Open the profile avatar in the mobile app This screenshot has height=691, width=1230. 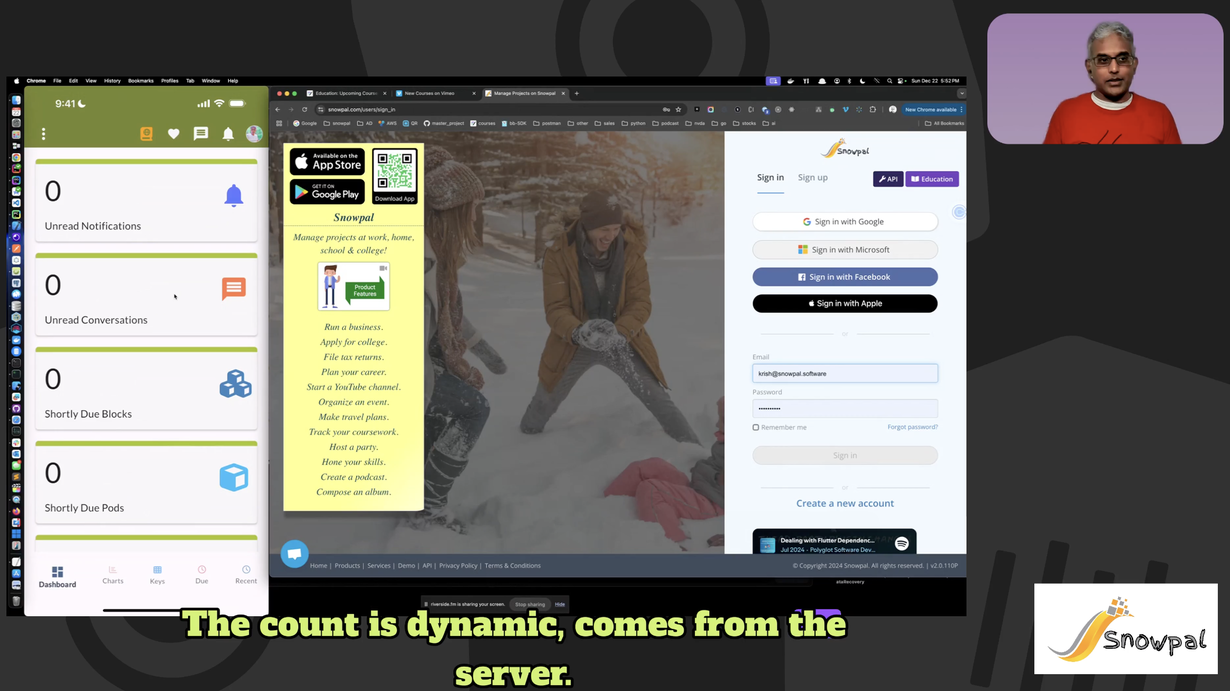click(254, 134)
